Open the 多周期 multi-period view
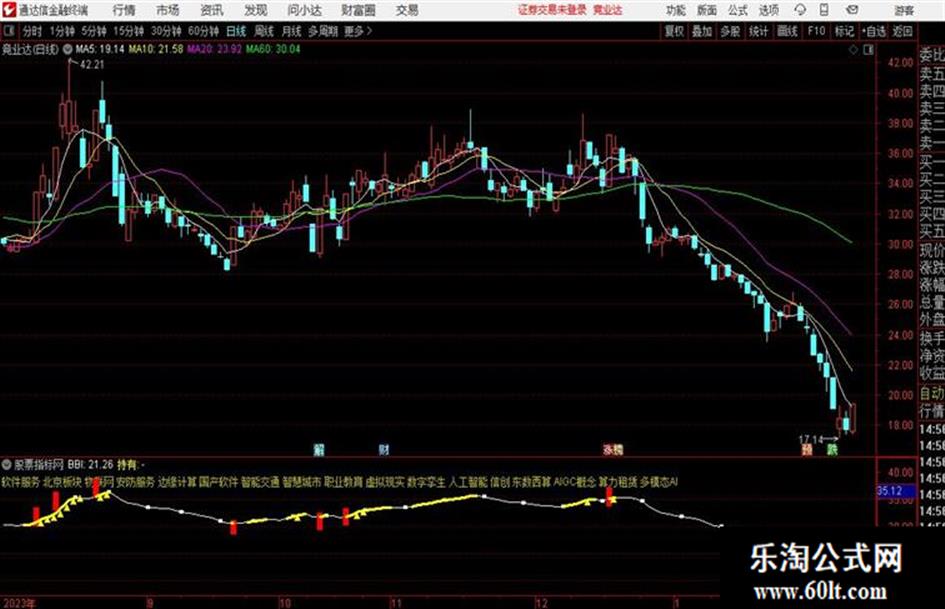Viewport: 945px width, 609px height. point(323,31)
